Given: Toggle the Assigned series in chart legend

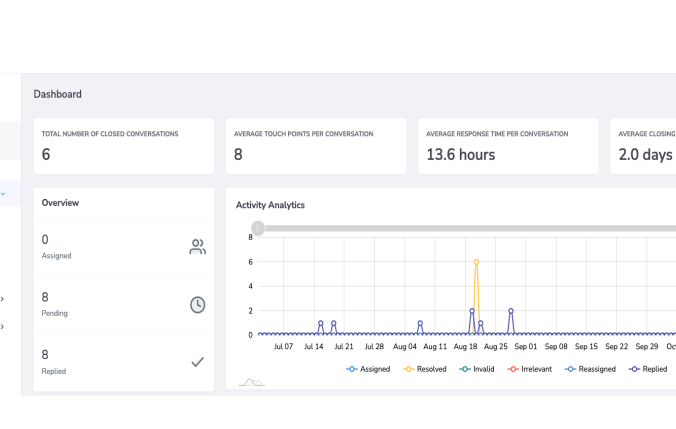Looking at the screenshot, I should pyautogui.click(x=368, y=369).
